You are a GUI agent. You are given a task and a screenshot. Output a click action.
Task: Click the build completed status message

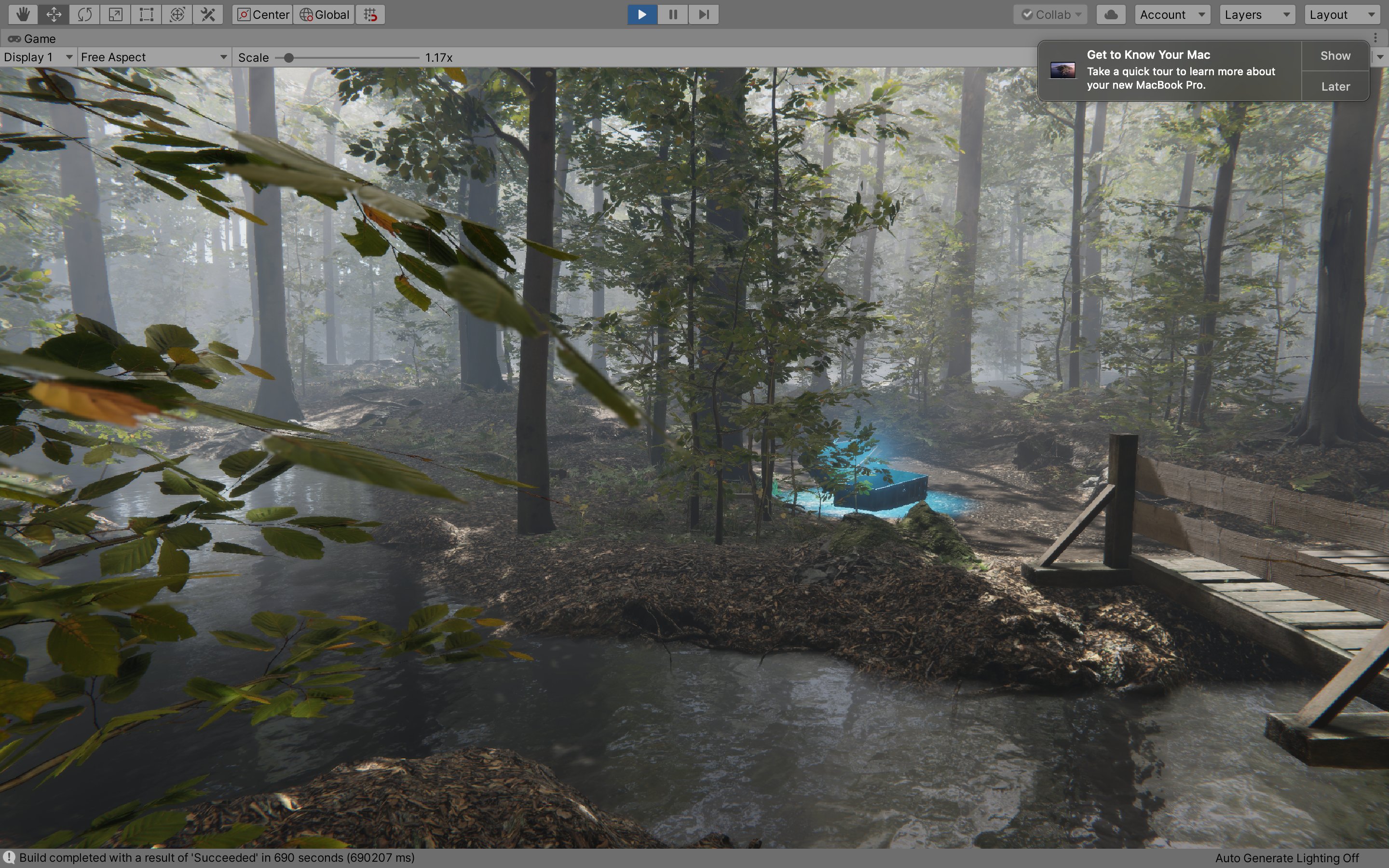(217, 858)
